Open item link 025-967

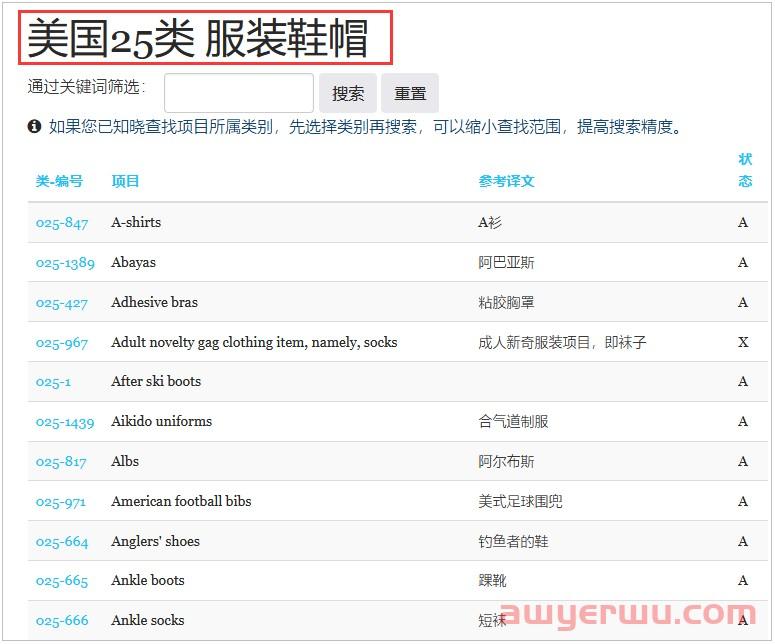point(62,343)
